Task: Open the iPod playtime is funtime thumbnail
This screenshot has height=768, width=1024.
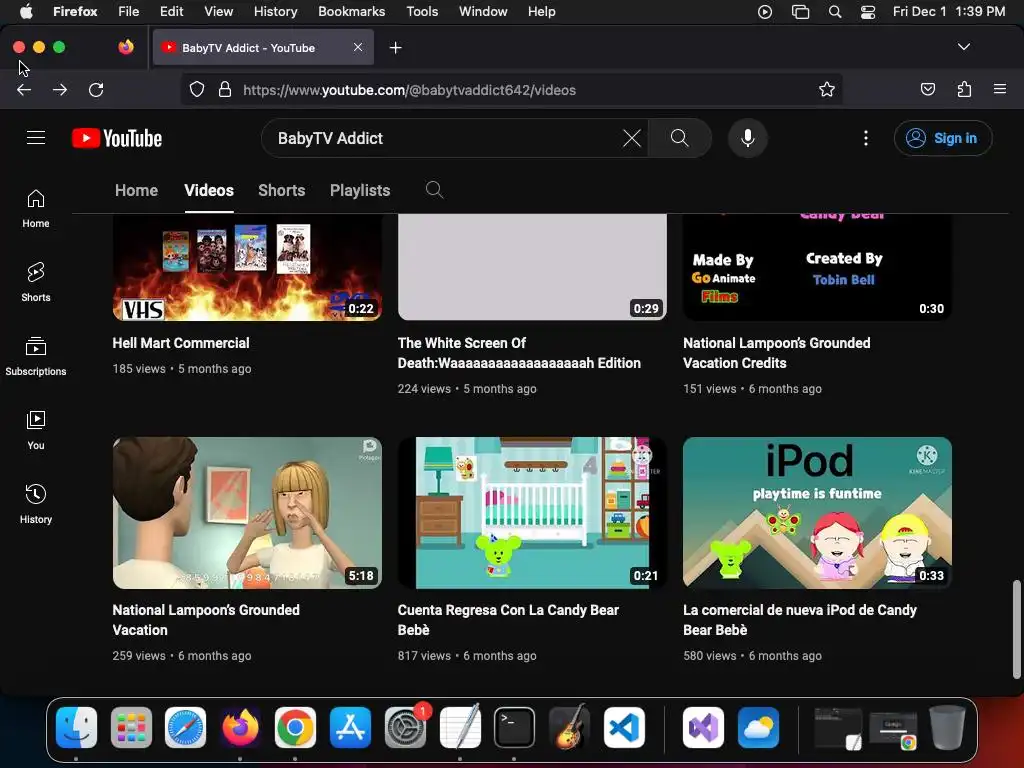Action: (817, 513)
